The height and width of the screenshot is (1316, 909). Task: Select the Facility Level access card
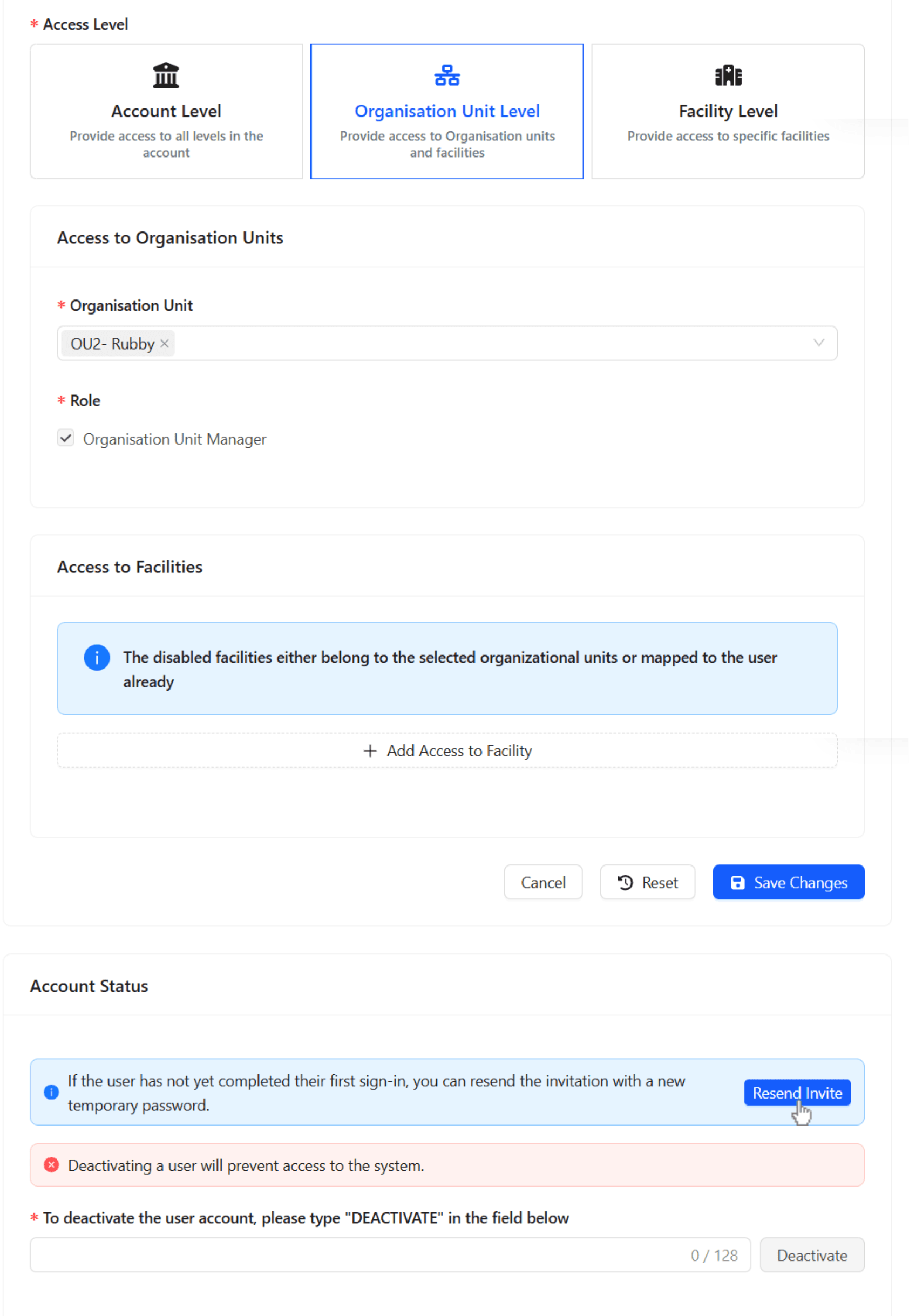click(727, 112)
